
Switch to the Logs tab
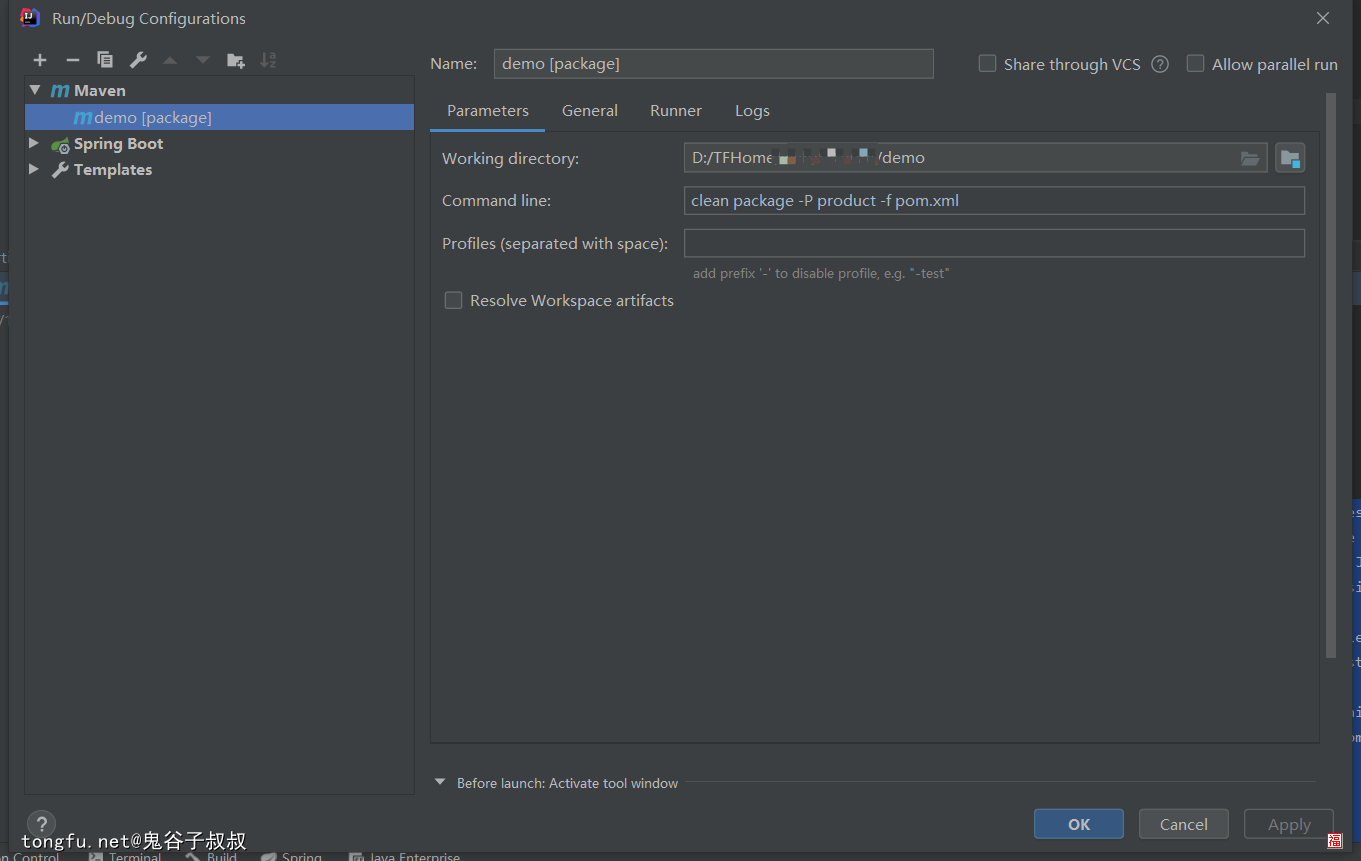coord(752,110)
